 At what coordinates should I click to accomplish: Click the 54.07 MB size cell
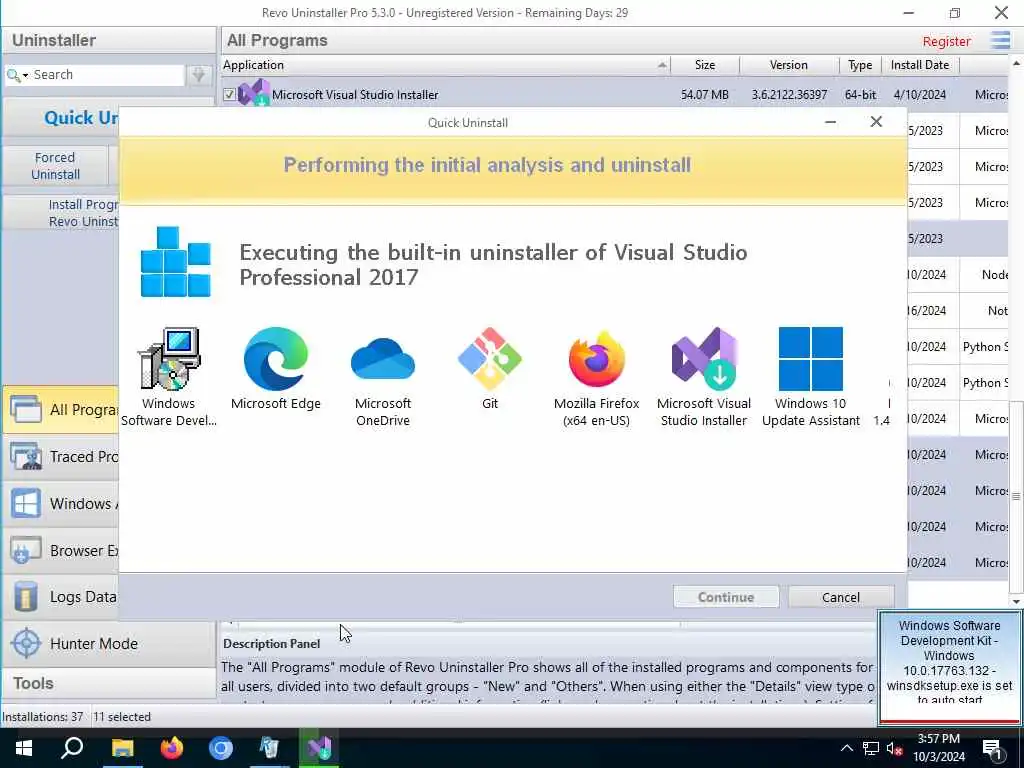tap(705, 95)
